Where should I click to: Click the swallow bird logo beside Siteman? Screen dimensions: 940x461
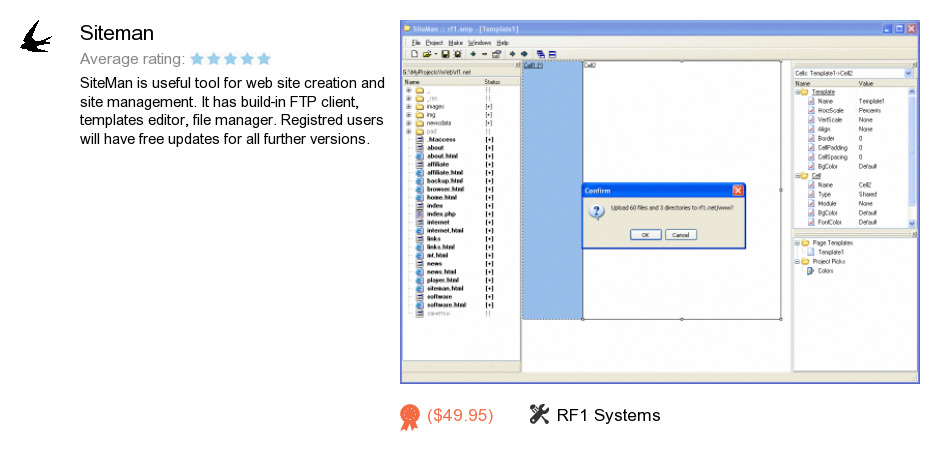tap(36, 37)
